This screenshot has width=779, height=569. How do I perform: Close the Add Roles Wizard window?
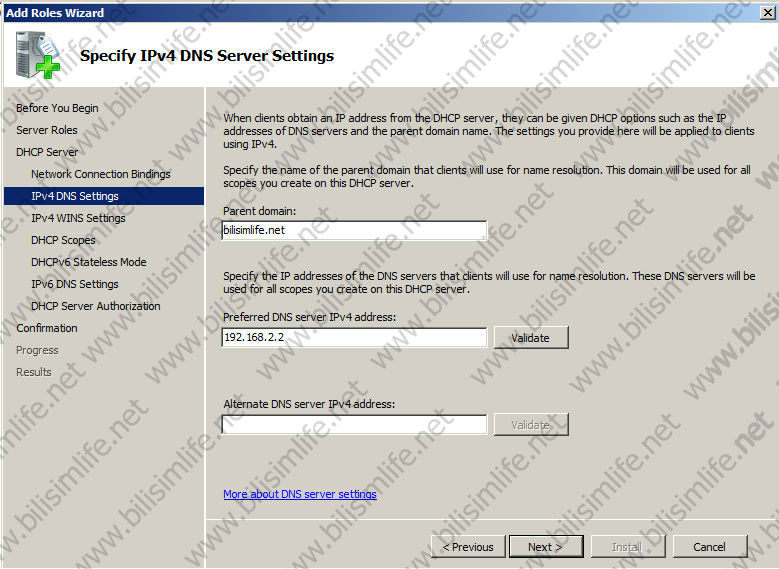pyautogui.click(x=768, y=13)
